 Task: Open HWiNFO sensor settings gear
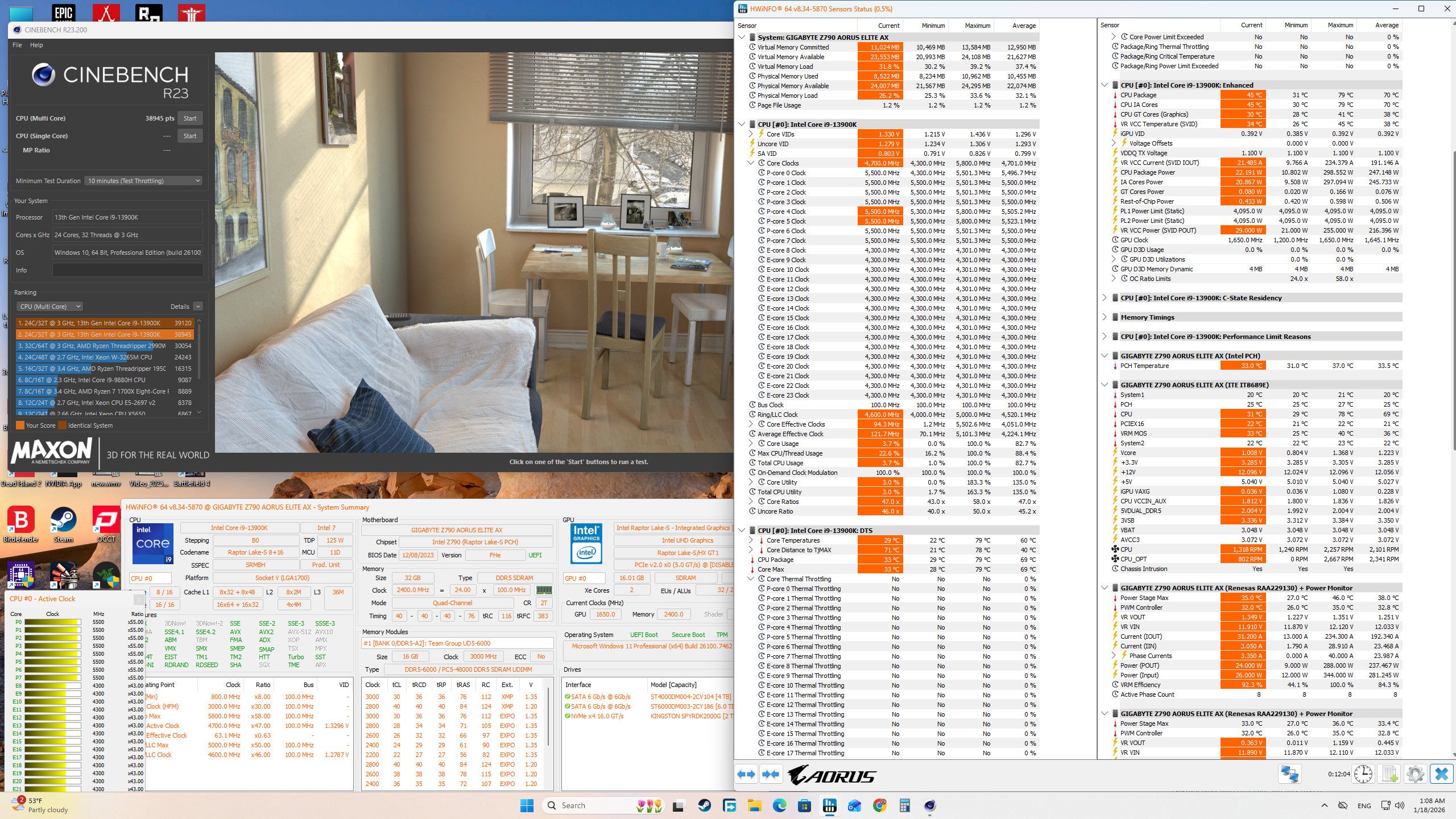click(1415, 774)
